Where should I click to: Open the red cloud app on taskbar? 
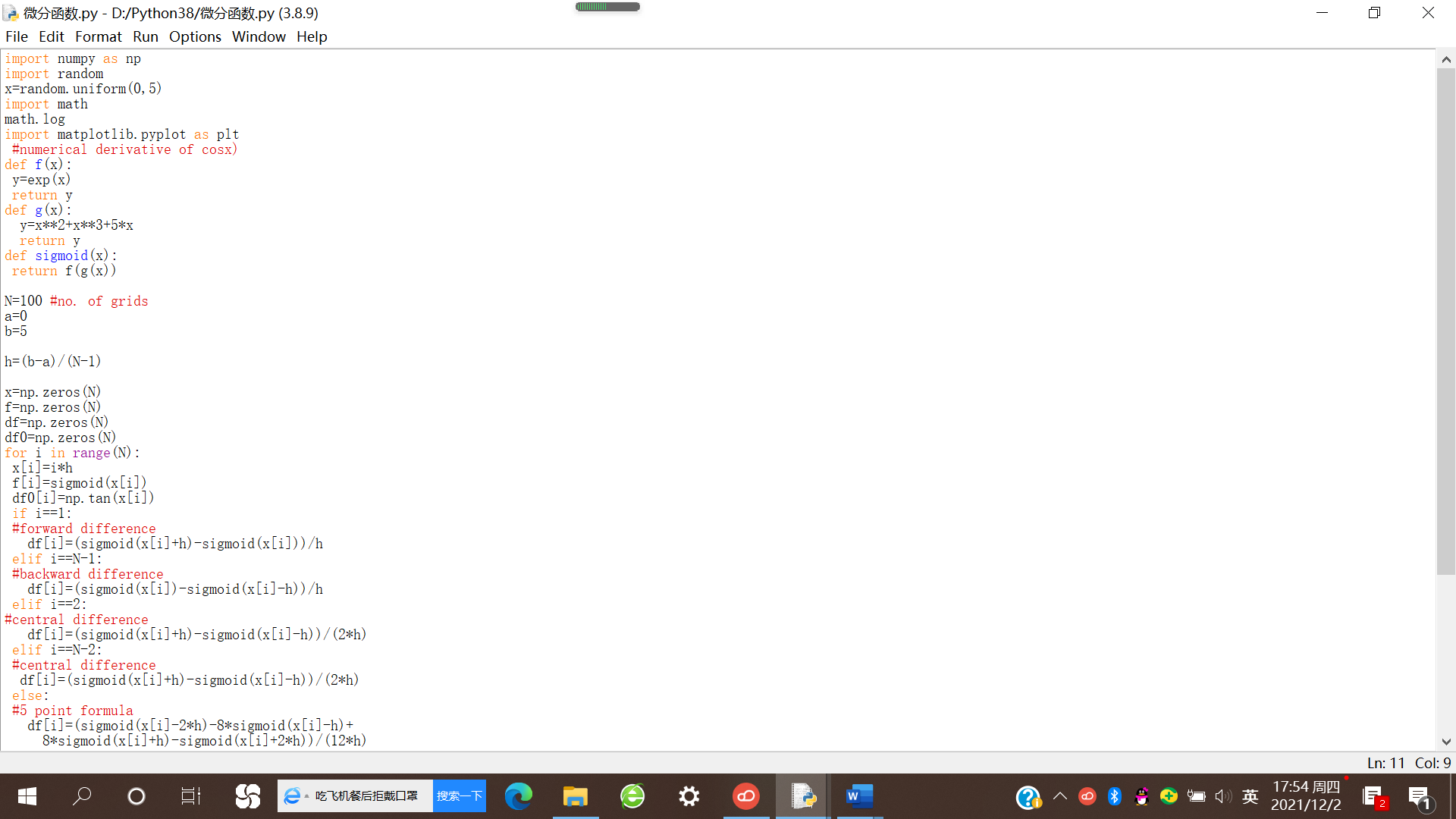[746, 796]
